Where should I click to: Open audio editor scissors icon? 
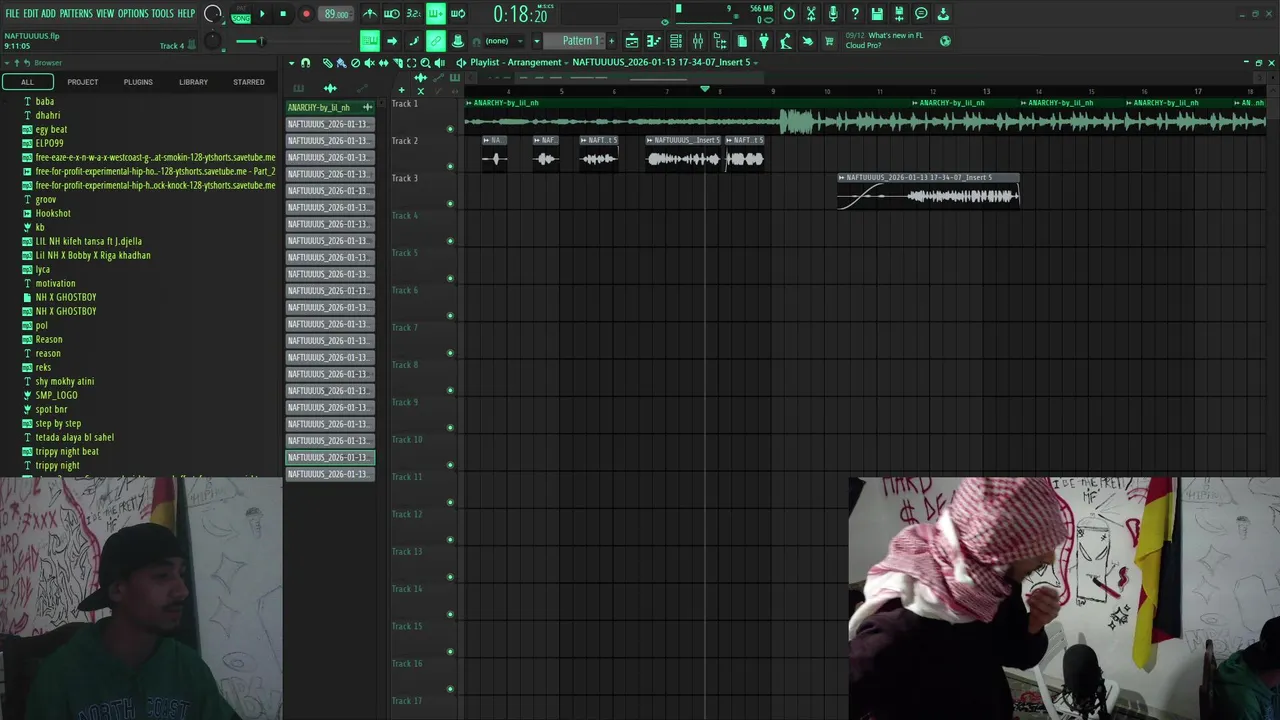point(811,14)
